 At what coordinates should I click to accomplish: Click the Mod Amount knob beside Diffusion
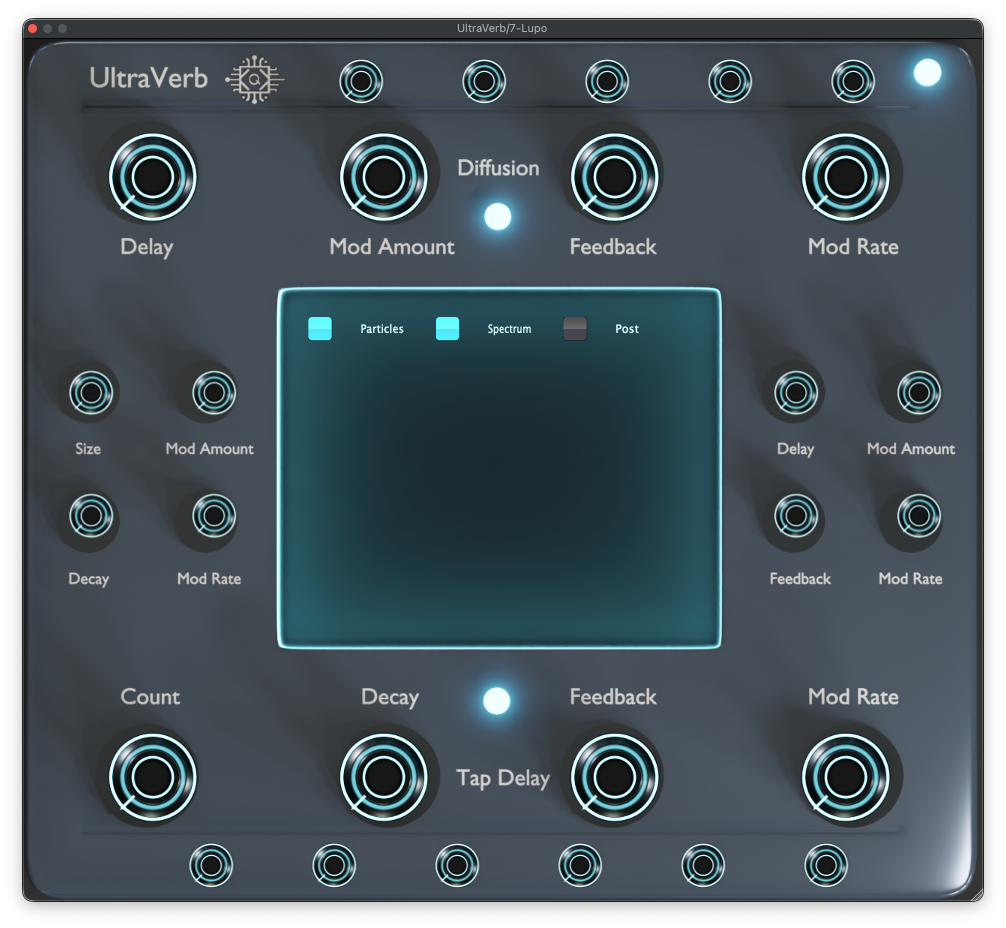click(386, 176)
